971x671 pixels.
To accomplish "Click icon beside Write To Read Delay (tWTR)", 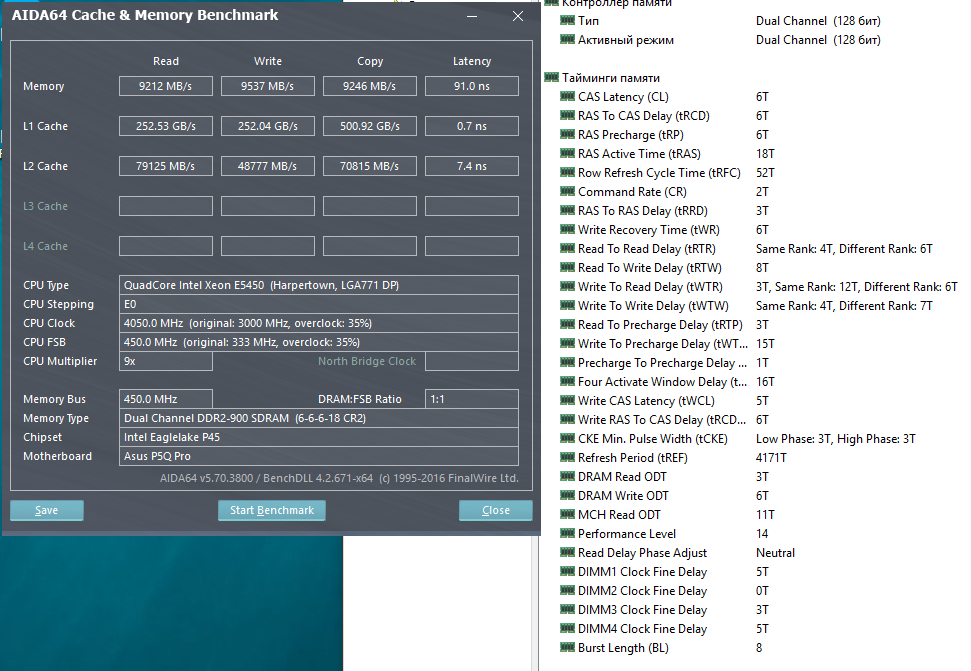I will (567, 286).
